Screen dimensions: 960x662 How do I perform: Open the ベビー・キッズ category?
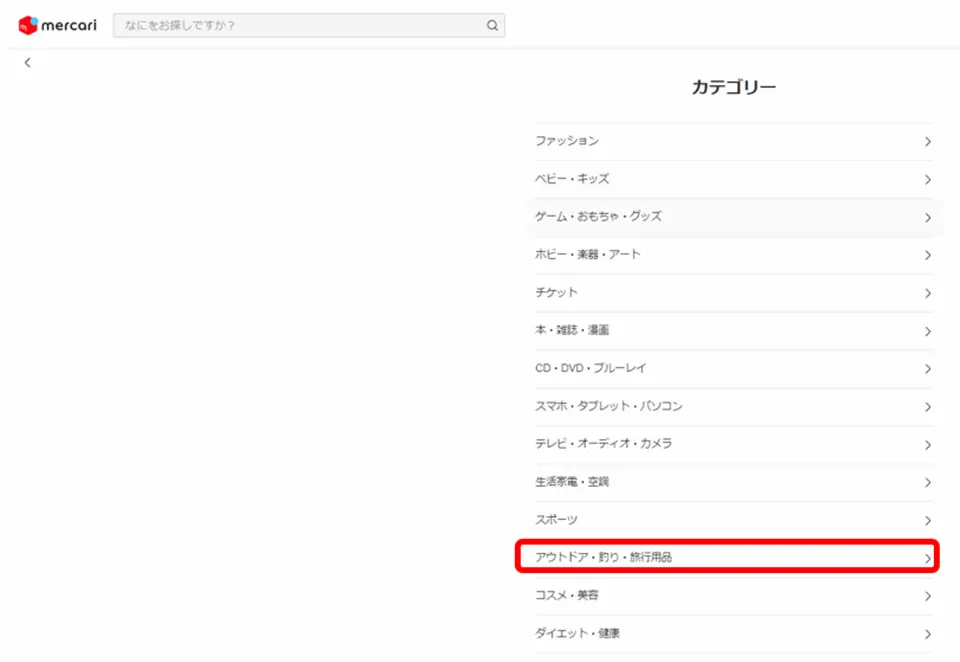572,179
